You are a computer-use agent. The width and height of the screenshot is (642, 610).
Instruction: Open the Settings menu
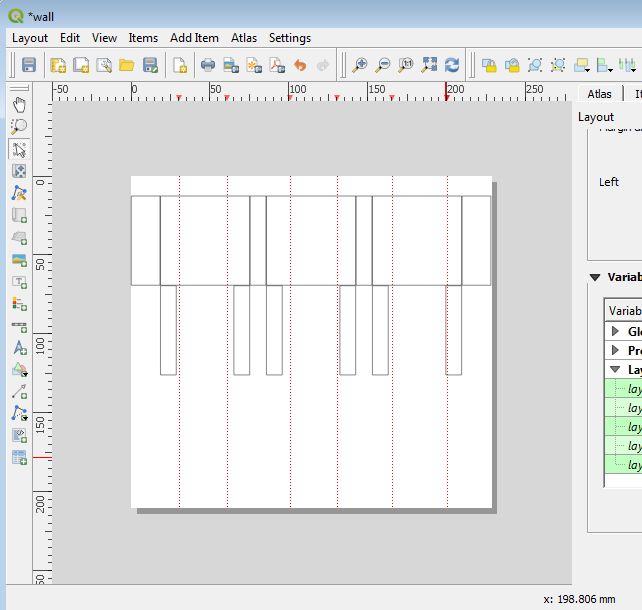pyautogui.click(x=289, y=38)
